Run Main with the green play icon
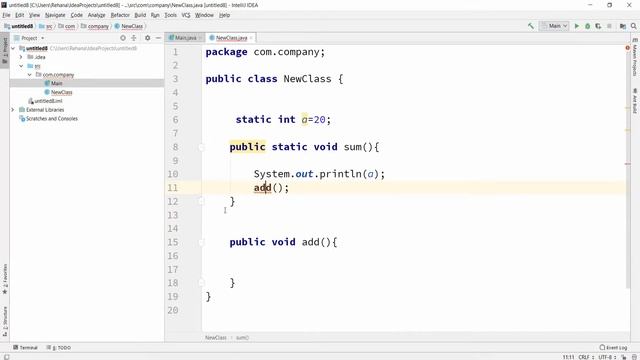The image size is (640, 360). 577,26
